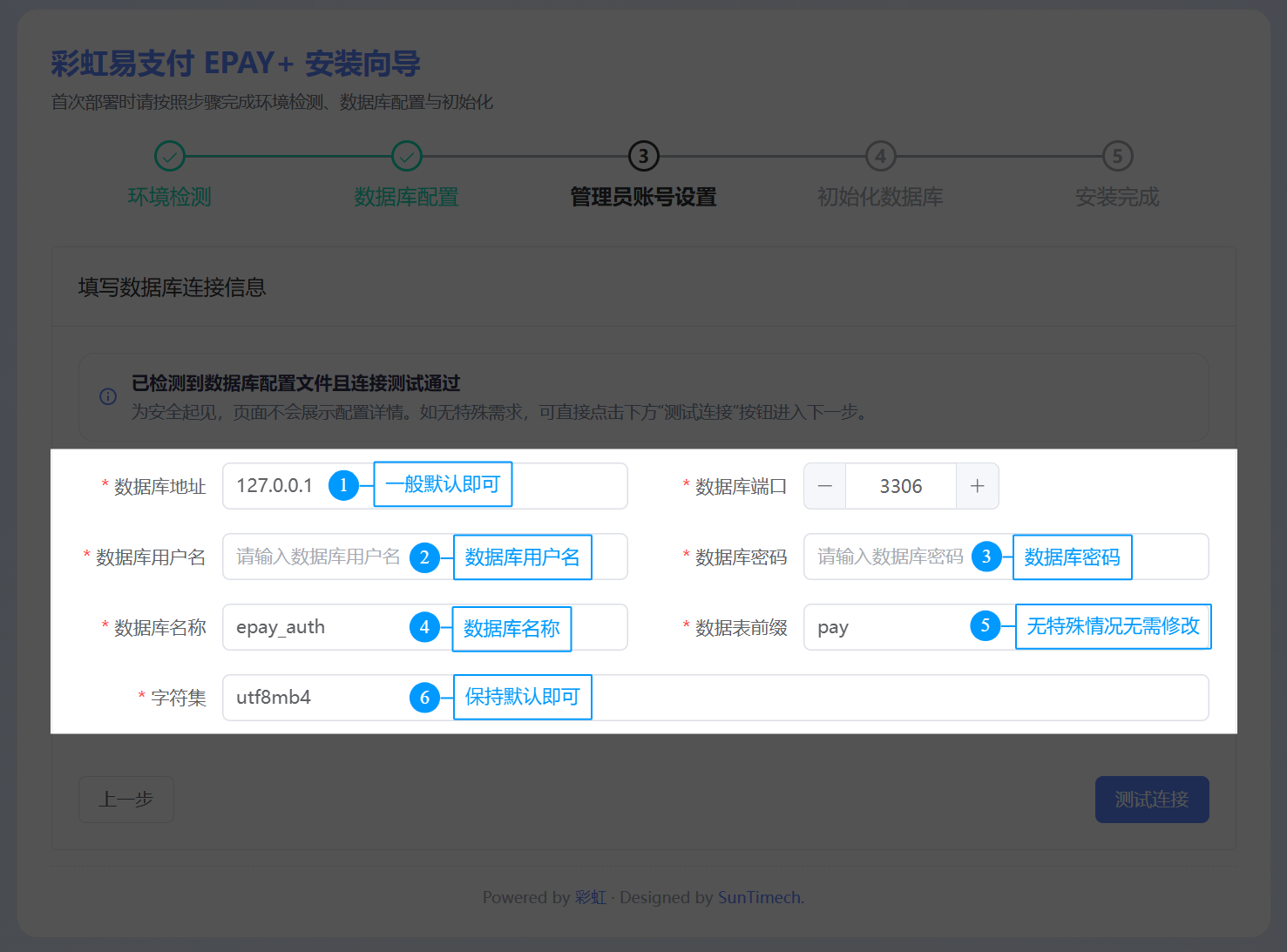Click the numbered badge 2 annotation

pyautogui.click(x=424, y=557)
